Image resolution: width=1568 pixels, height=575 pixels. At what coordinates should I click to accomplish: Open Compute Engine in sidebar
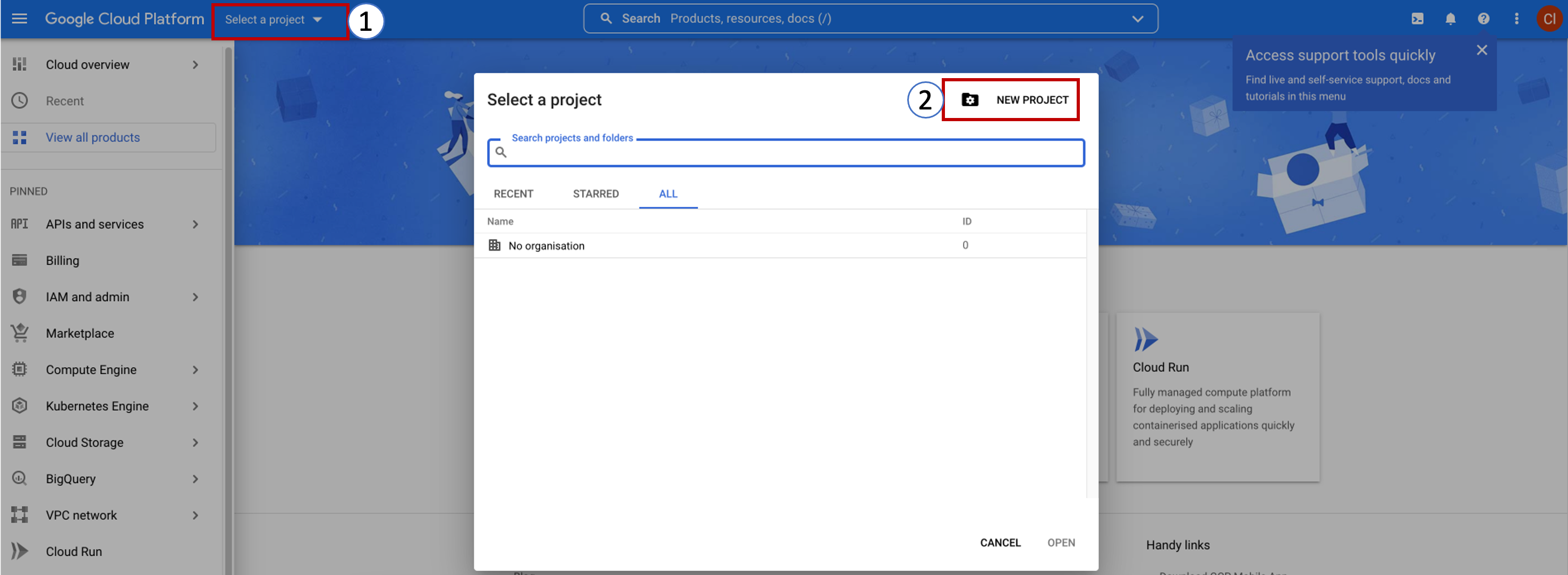tap(91, 370)
